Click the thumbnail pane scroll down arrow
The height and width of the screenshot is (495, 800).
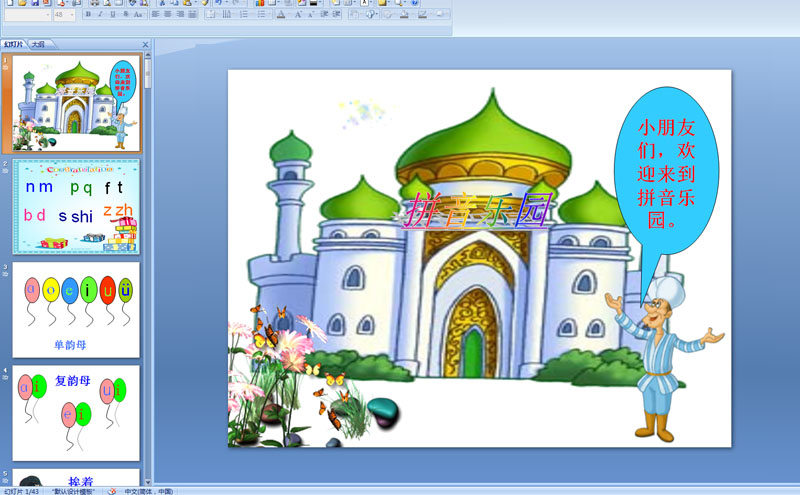148,482
